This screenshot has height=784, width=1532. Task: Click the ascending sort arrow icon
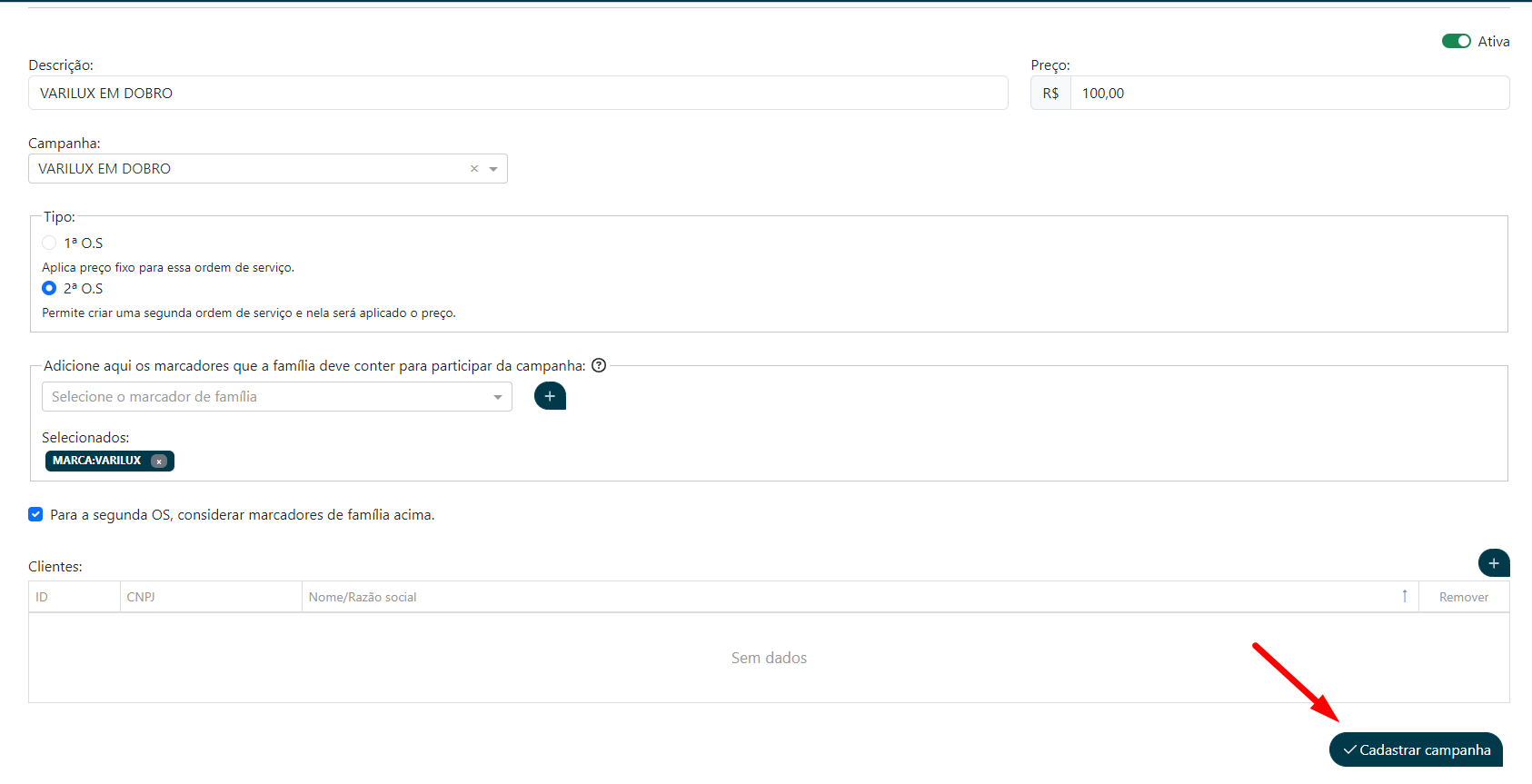[1405, 596]
